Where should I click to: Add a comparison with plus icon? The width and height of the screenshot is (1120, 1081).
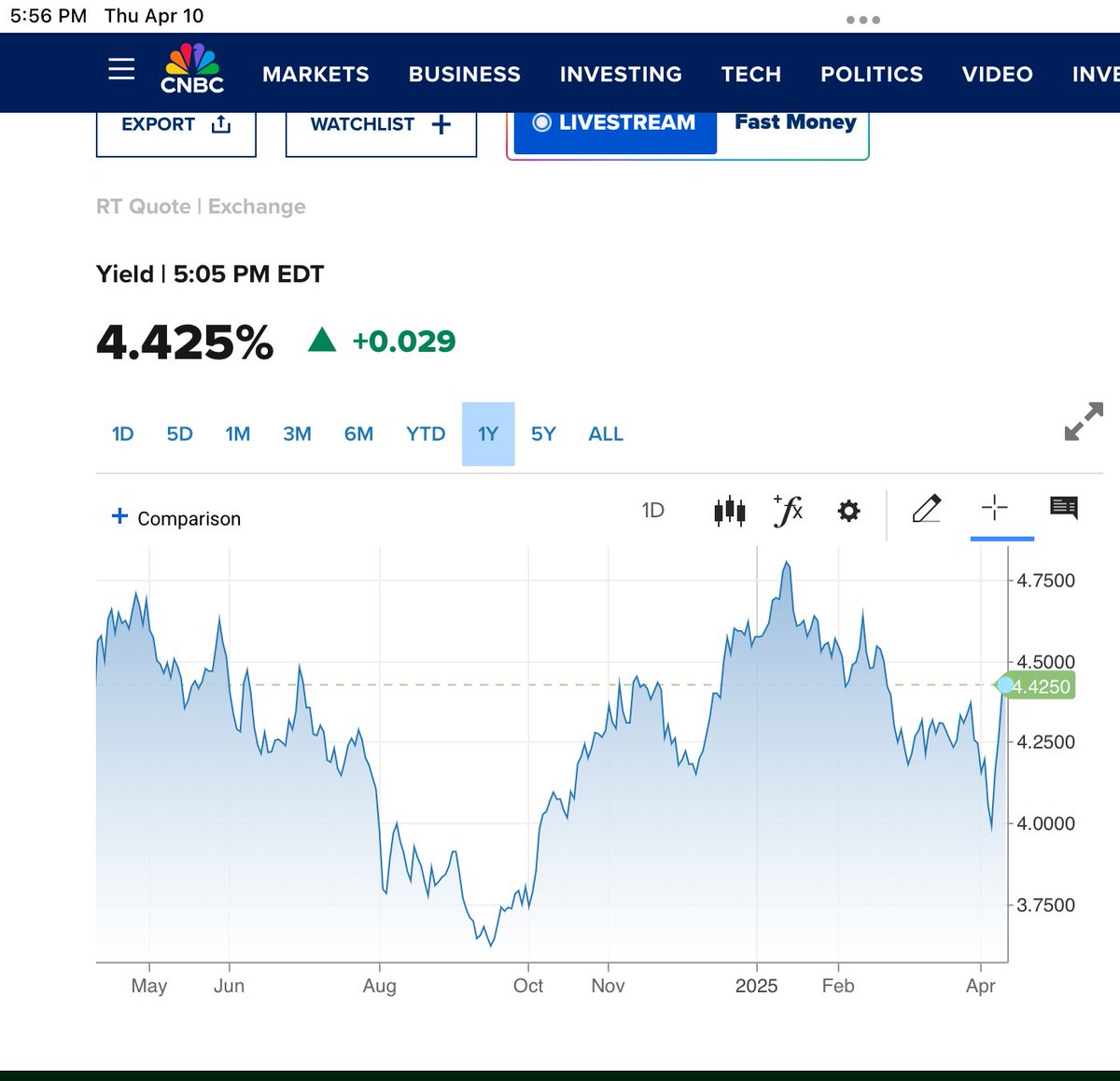(119, 516)
